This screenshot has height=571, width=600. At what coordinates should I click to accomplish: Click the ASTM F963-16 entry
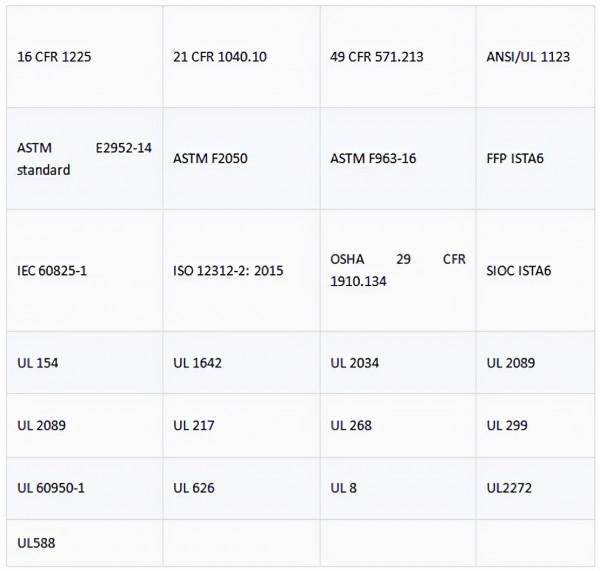373,158
